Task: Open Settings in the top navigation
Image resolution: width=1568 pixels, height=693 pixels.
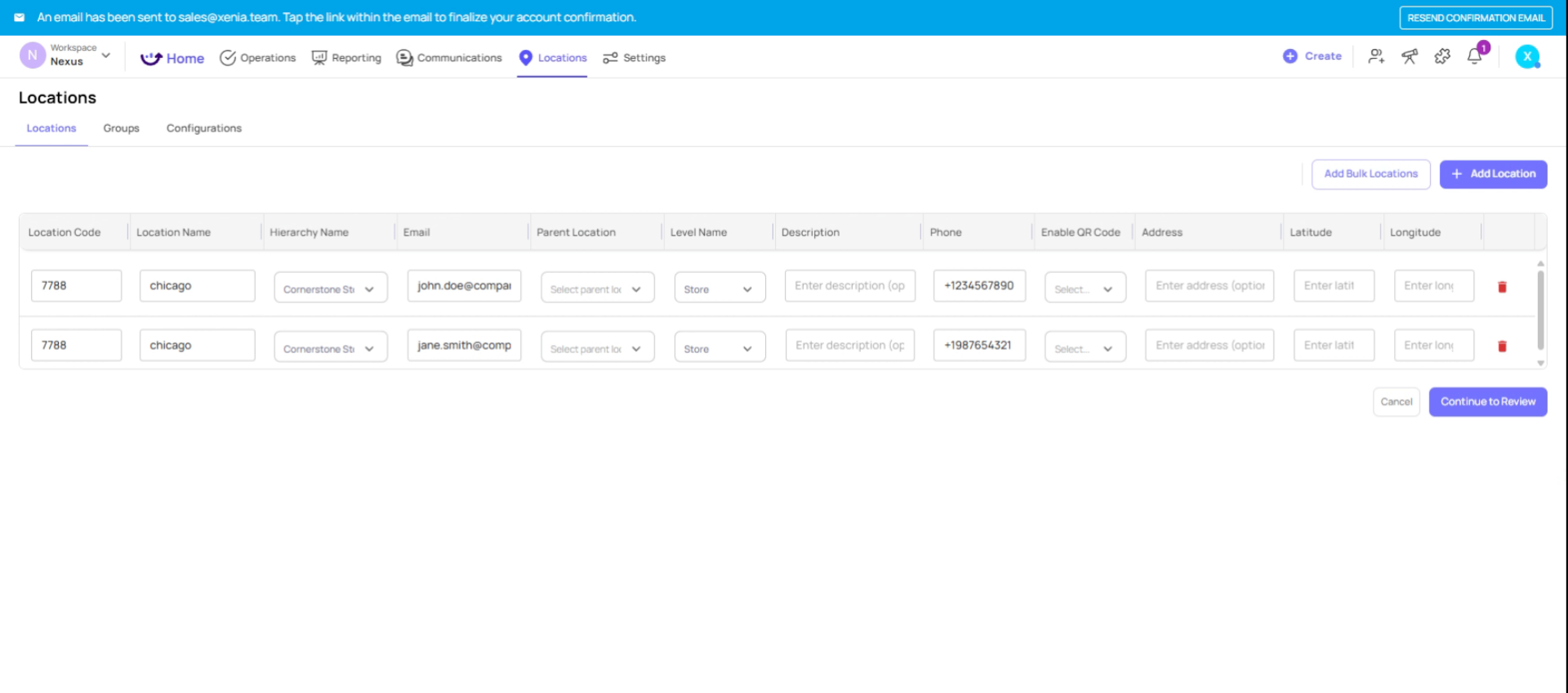Action: 635,58
